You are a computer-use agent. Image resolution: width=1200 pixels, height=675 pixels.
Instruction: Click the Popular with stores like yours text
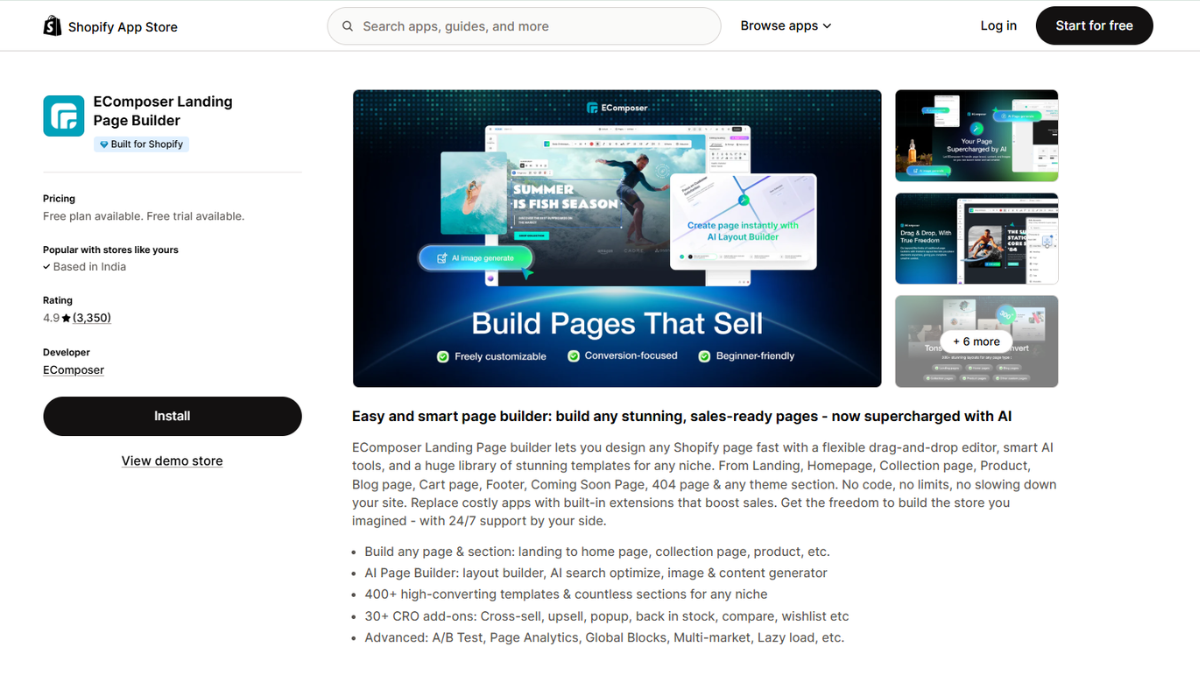click(x=110, y=250)
